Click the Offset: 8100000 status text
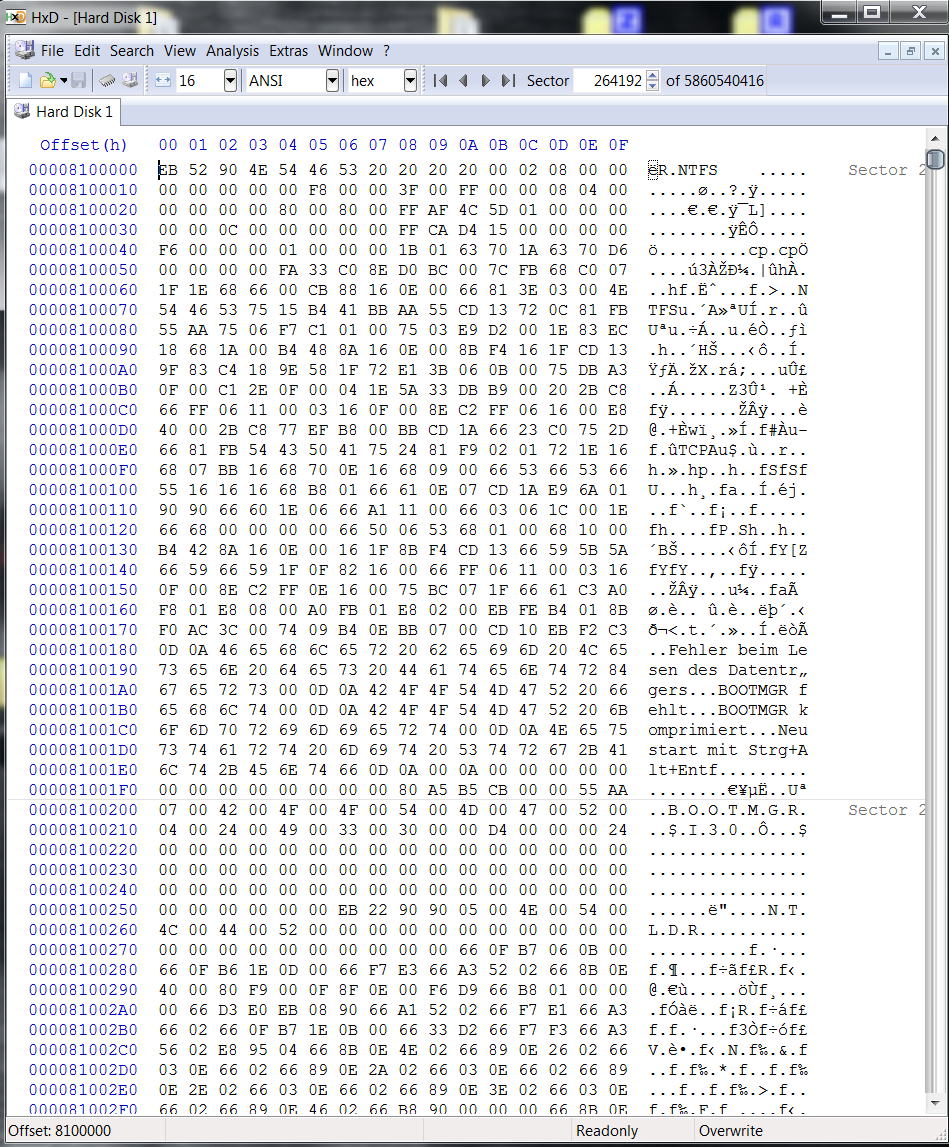 tap(60, 1130)
